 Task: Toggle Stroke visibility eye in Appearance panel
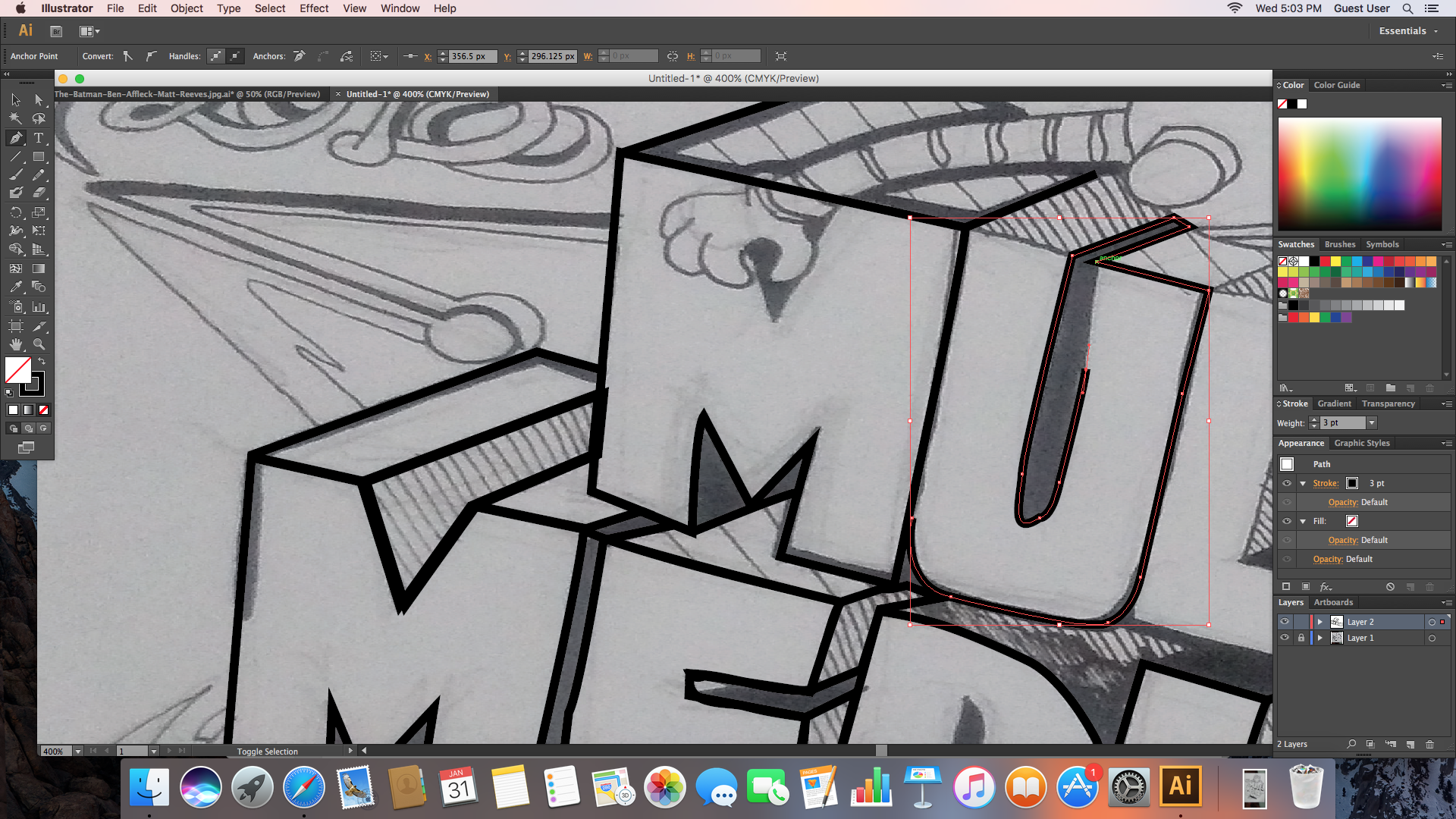[1287, 483]
